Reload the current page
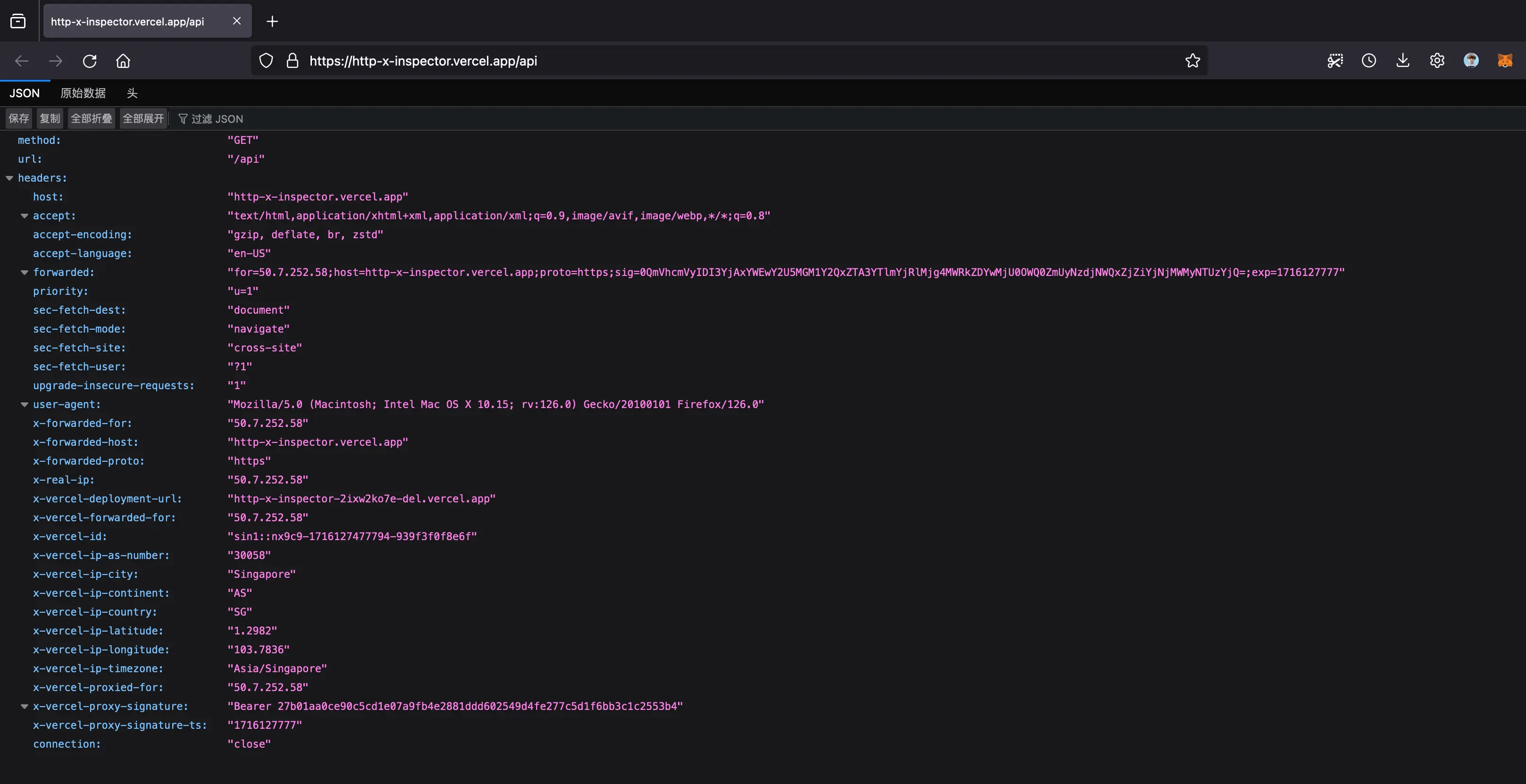Viewport: 1526px width, 784px height. pos(90,61)
